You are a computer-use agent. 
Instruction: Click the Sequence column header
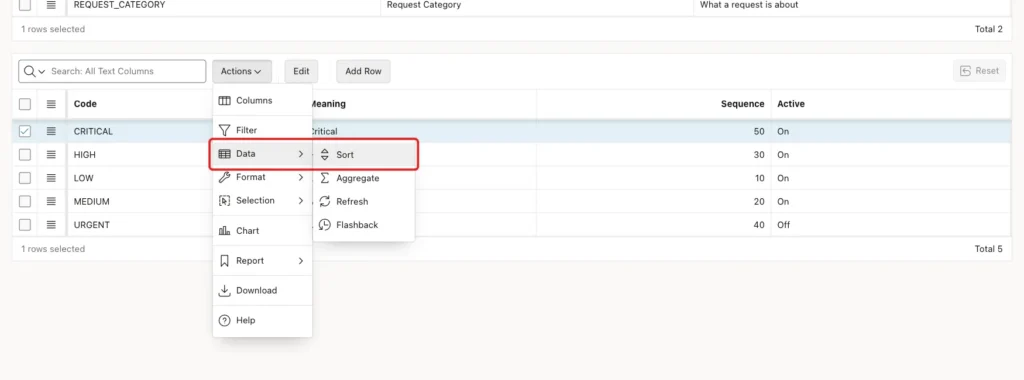742,104
